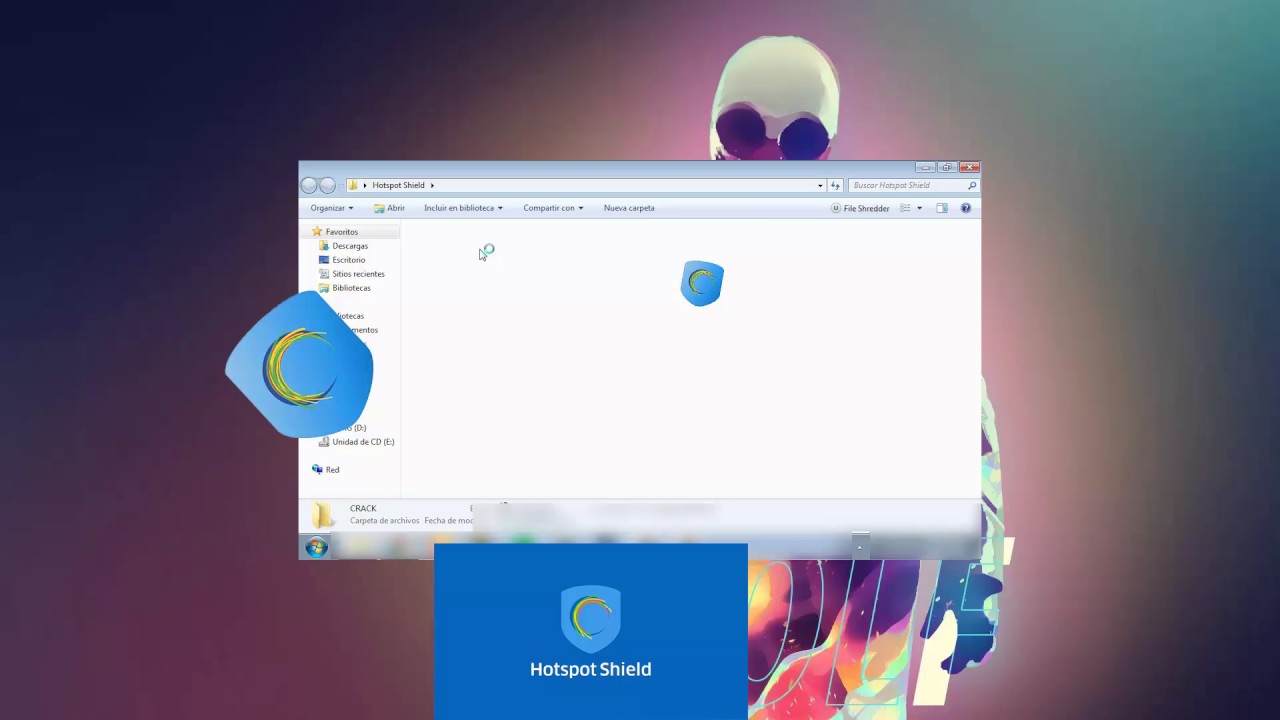Open the Organizar dropdown menu
Screen dimensions: 1280x720
point(332,208)
